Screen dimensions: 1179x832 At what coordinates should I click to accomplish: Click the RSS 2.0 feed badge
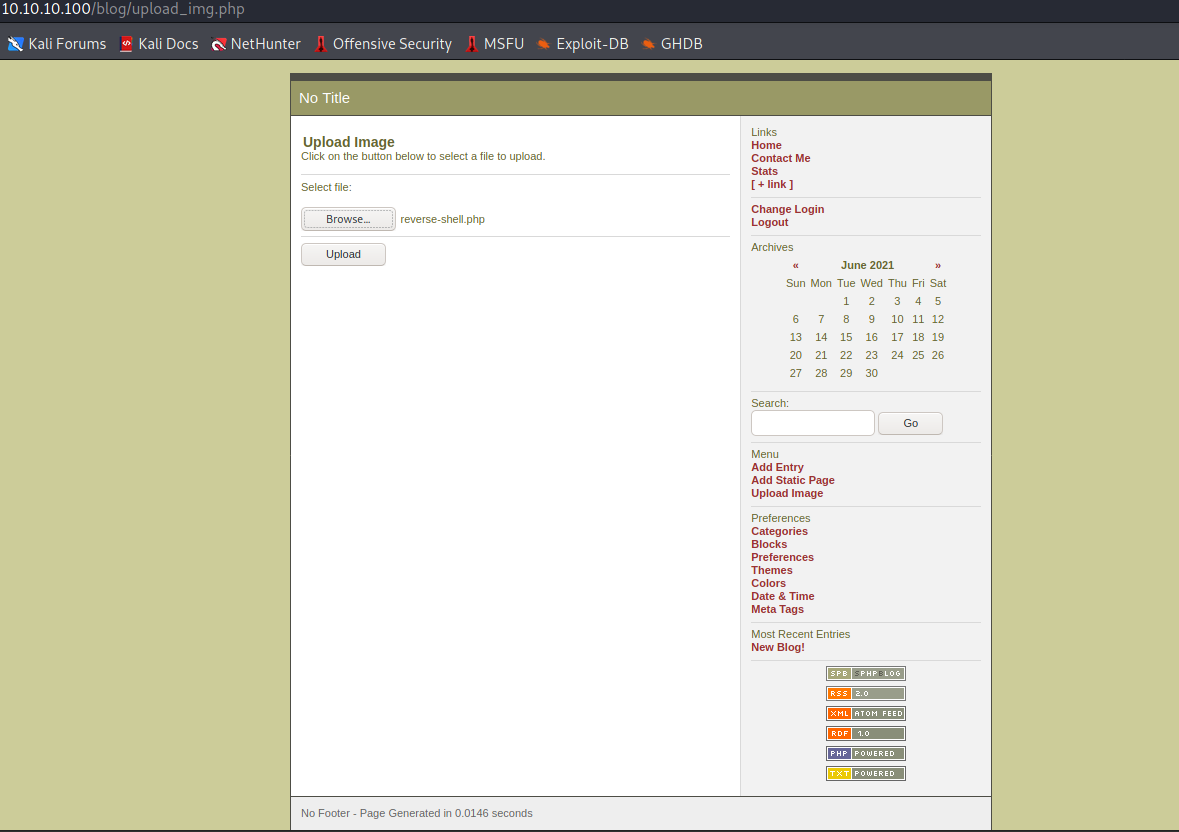click(x=865, y=694)
